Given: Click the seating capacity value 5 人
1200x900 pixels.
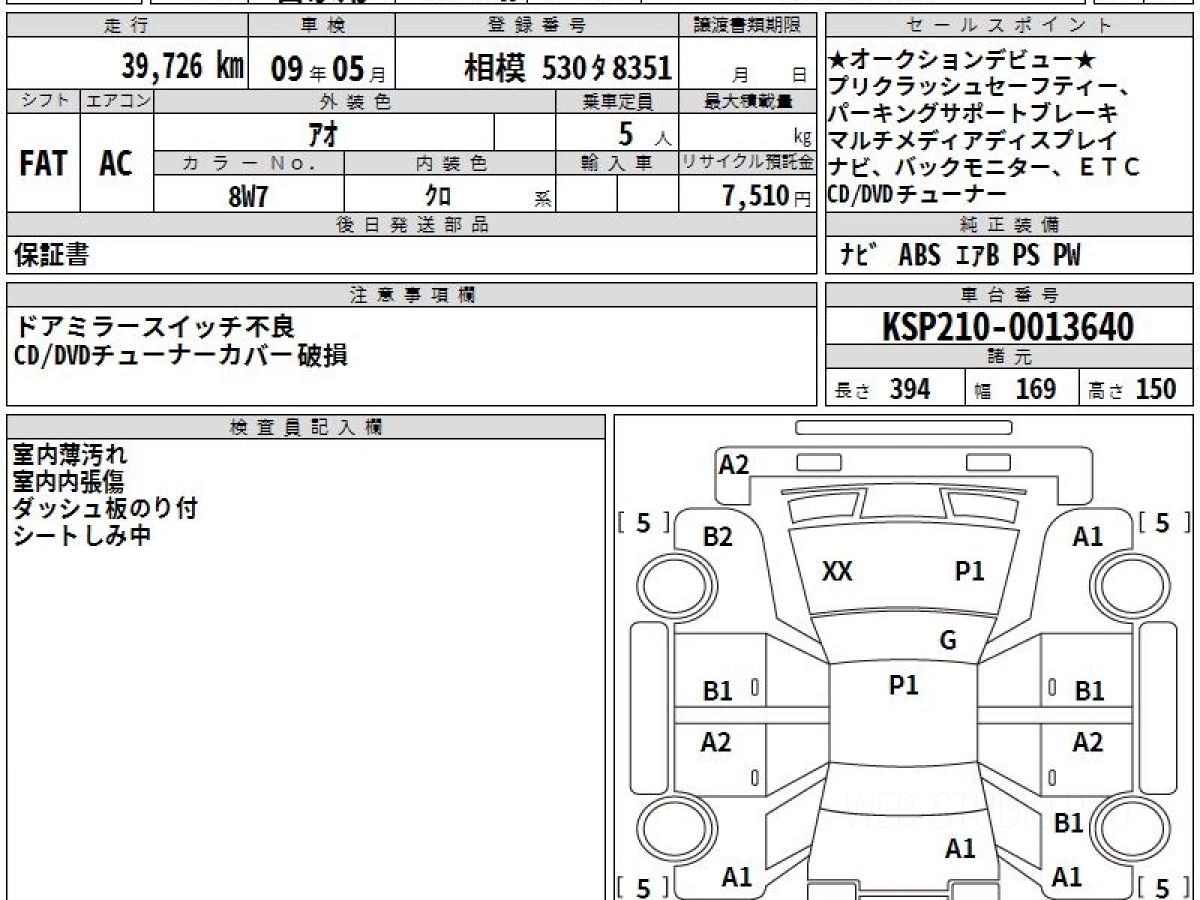Looking at the screenshot, I should (644, 132).
